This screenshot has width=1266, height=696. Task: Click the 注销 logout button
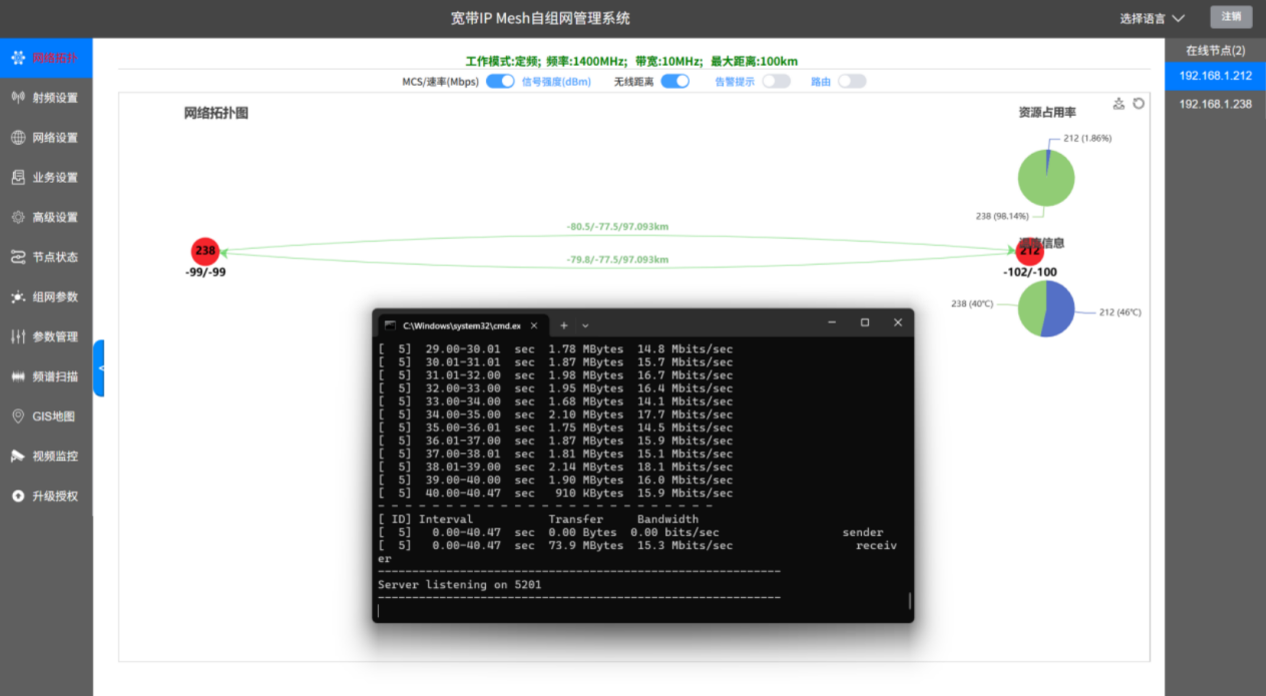(x=1231, y=17)
